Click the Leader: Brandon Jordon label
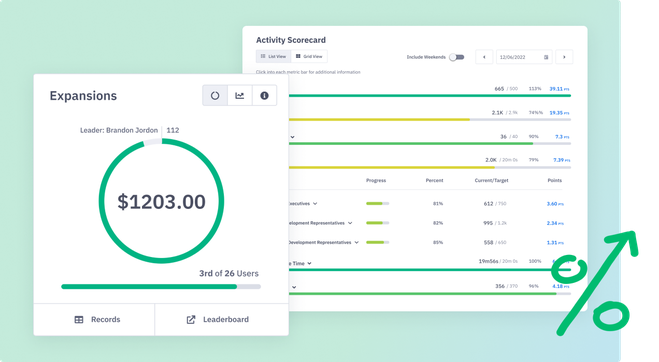659x362 pixels. tap(119, 130)
